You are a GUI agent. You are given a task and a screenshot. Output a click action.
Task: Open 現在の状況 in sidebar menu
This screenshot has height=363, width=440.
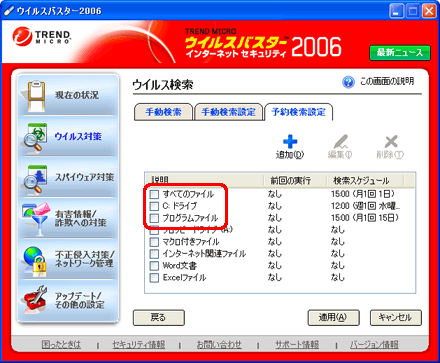pyautogui.click(x=68, y=95)
